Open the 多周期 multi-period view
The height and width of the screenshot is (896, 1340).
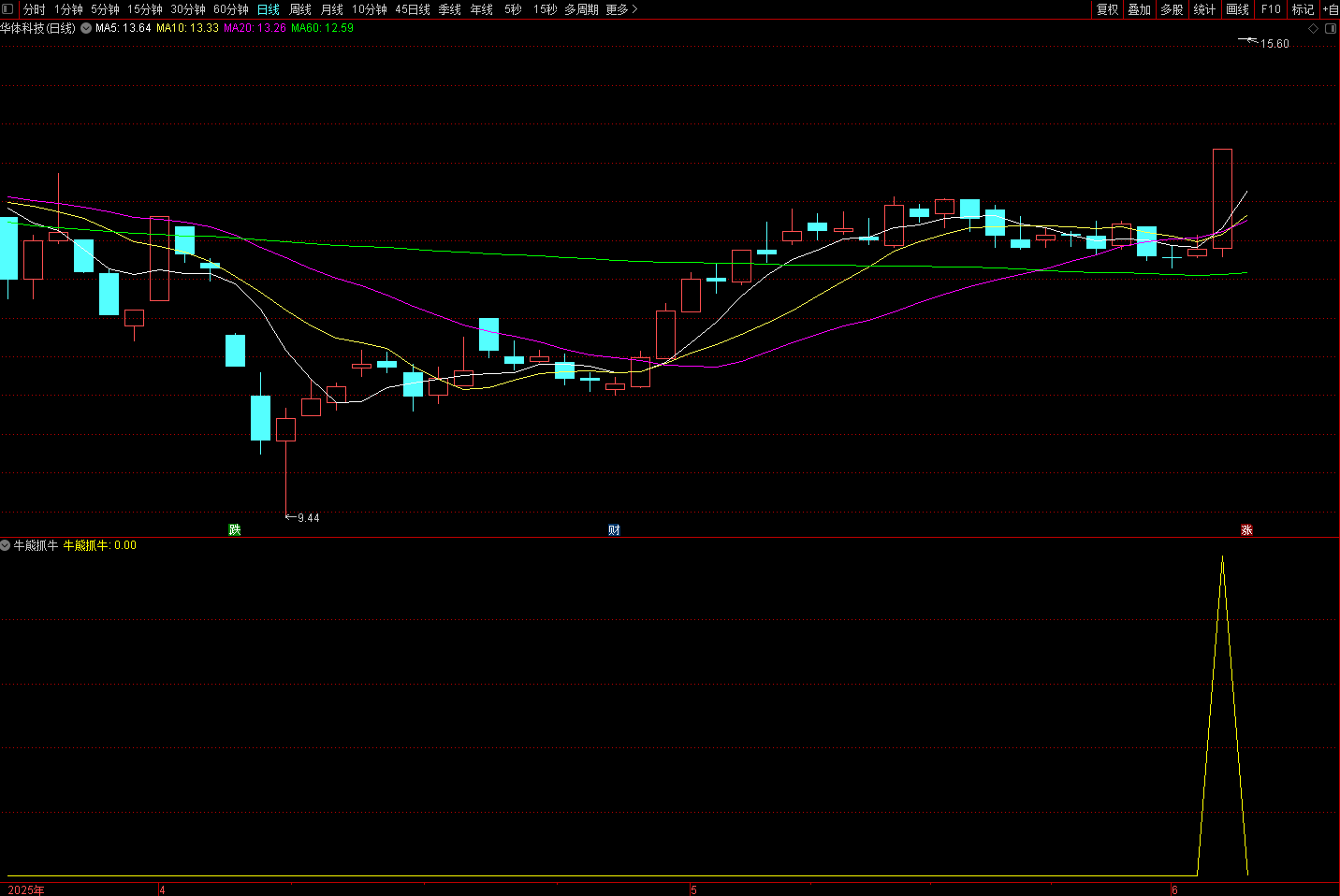click(x=581, y=9)
